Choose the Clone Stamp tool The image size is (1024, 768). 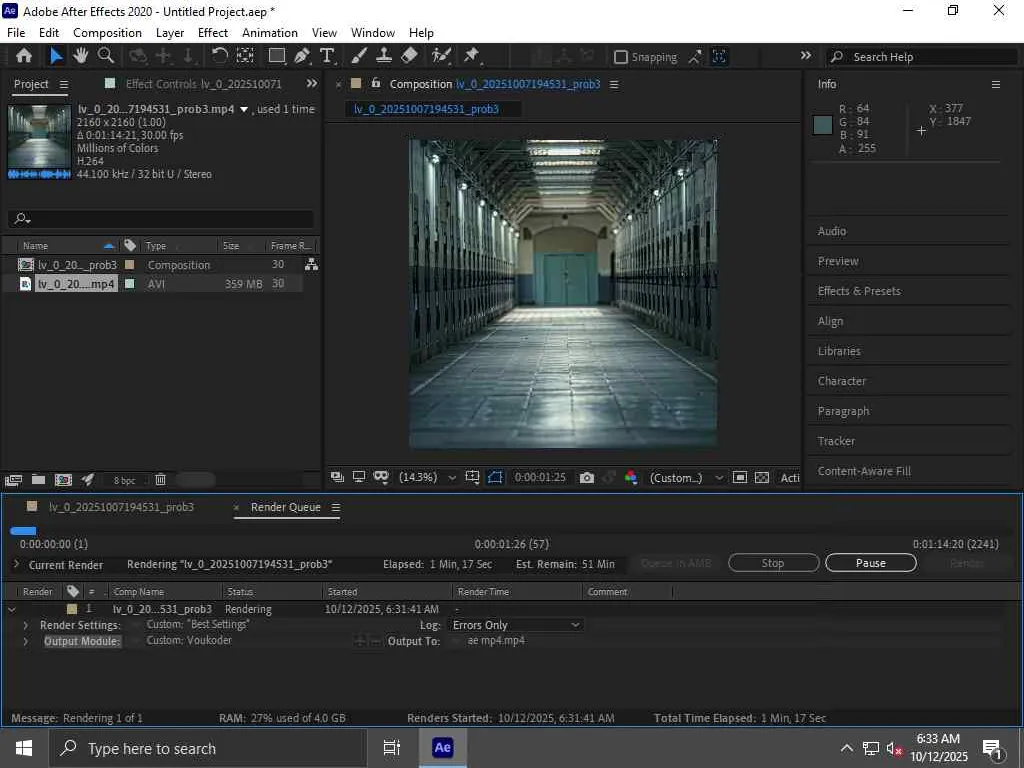pyautogui.click(x=384, y=56)
